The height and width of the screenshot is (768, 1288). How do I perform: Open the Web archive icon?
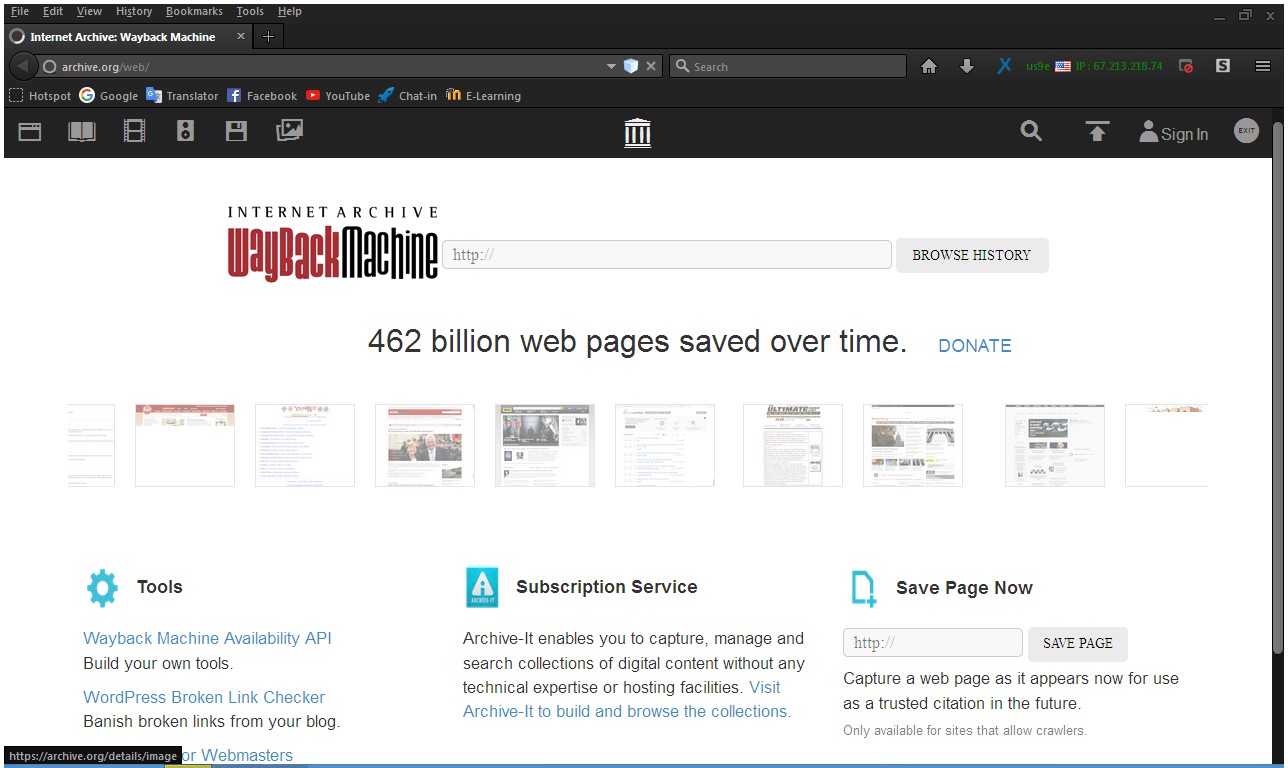click(30, 131)
